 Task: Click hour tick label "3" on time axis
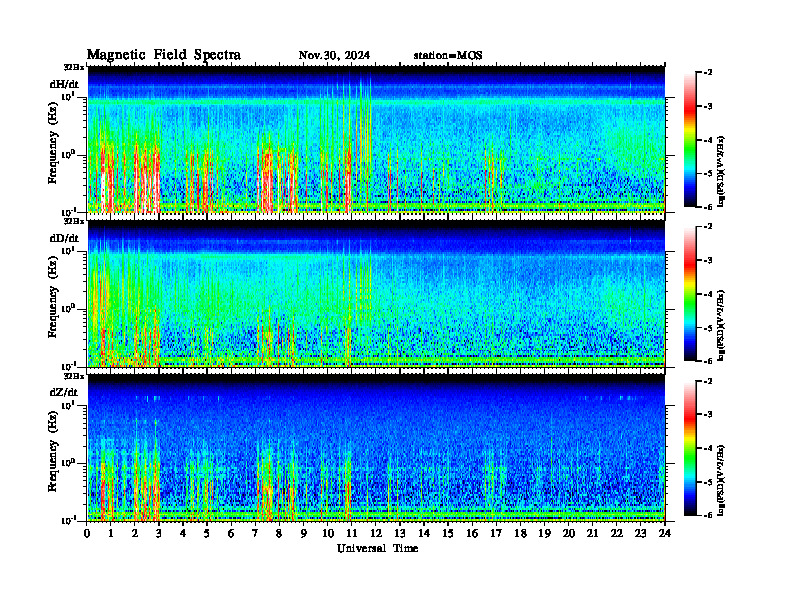click(159, 534)
